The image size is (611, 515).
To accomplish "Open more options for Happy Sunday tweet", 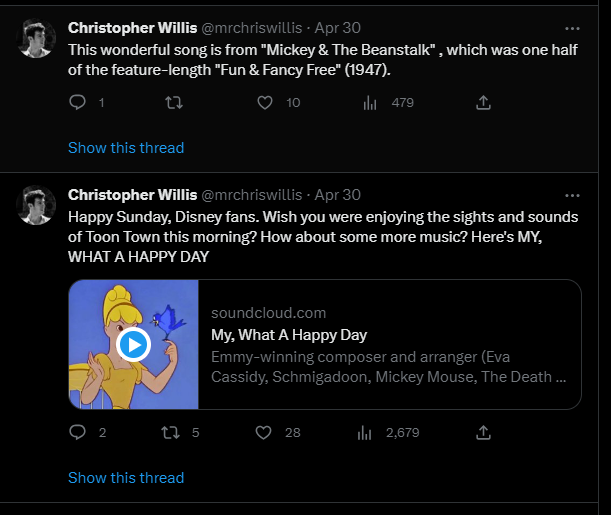I will click(x=572, y=196).
